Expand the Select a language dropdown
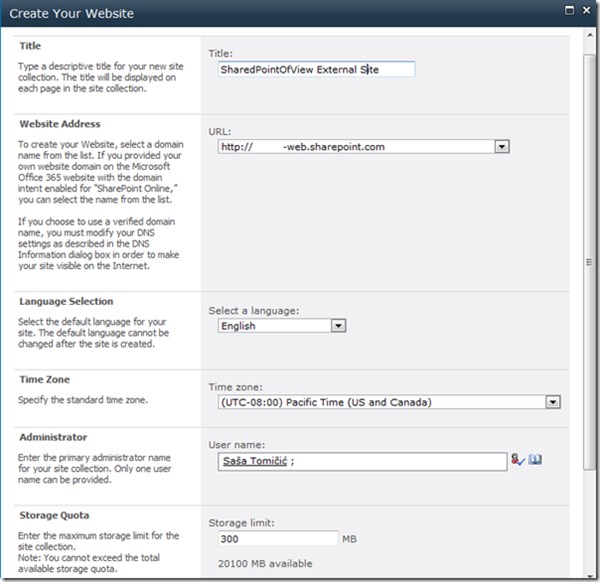The image size is (600, 582). [338, 325]
